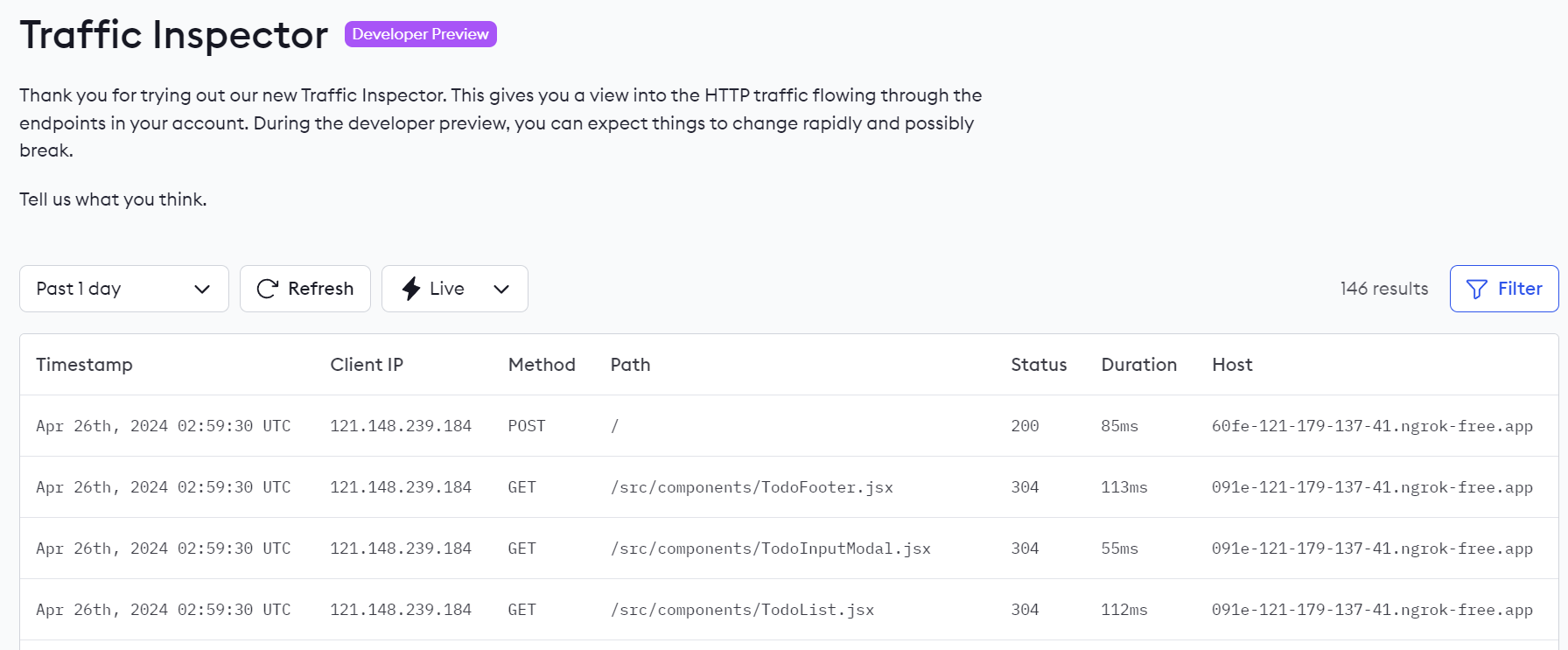Click the 60fe-121-179-137-41.ngrok-free.app host cell
The image size is (1568, 650).
[1371, 426]
